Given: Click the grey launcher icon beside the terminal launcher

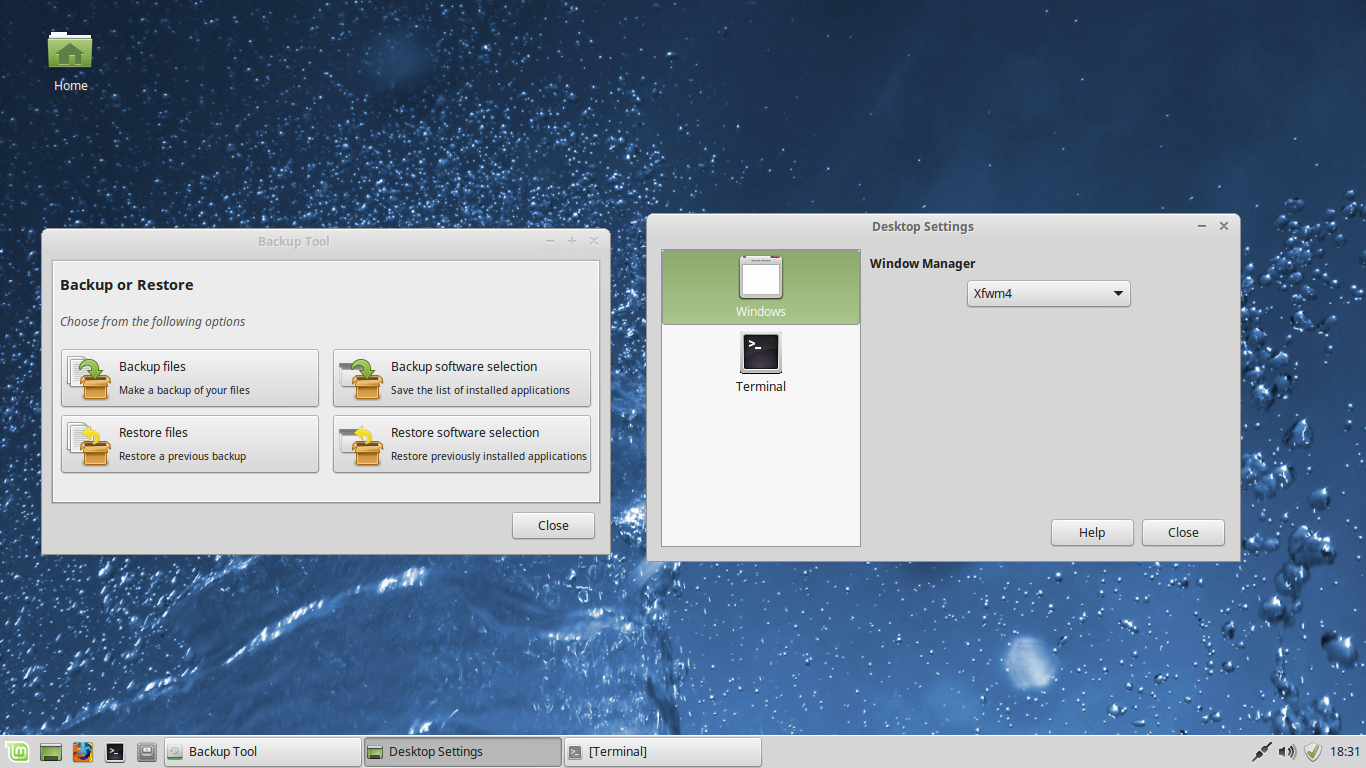Looking at the screenshot, I should (x=147, y=752).
